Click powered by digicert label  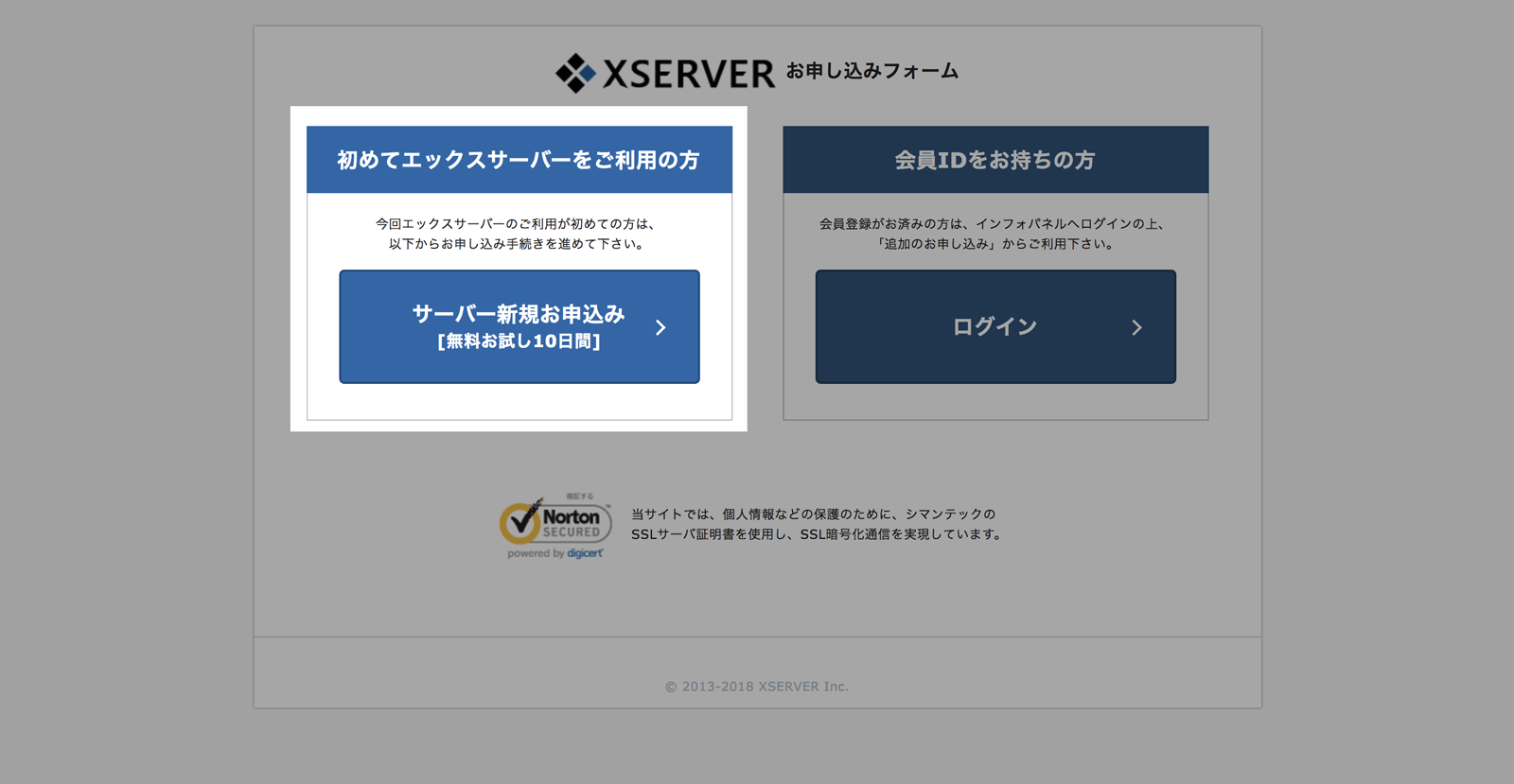(555, 553)
